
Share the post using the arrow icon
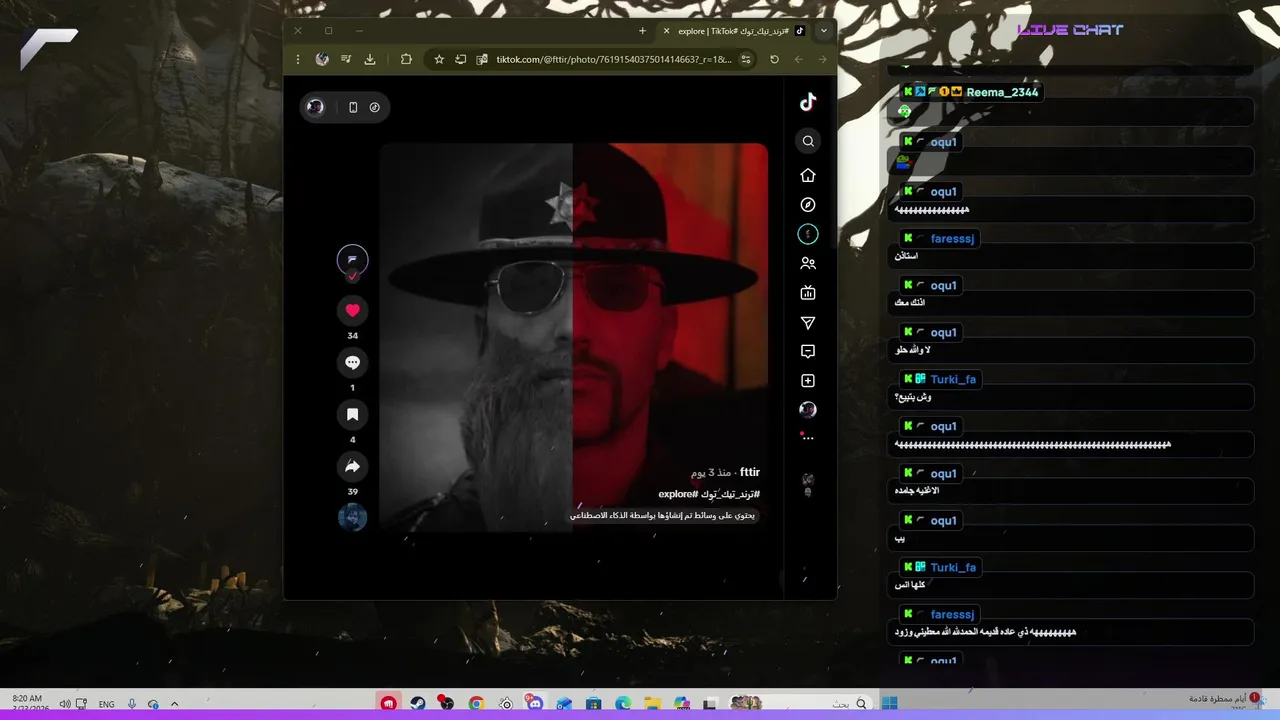click(x=352, y=466)
